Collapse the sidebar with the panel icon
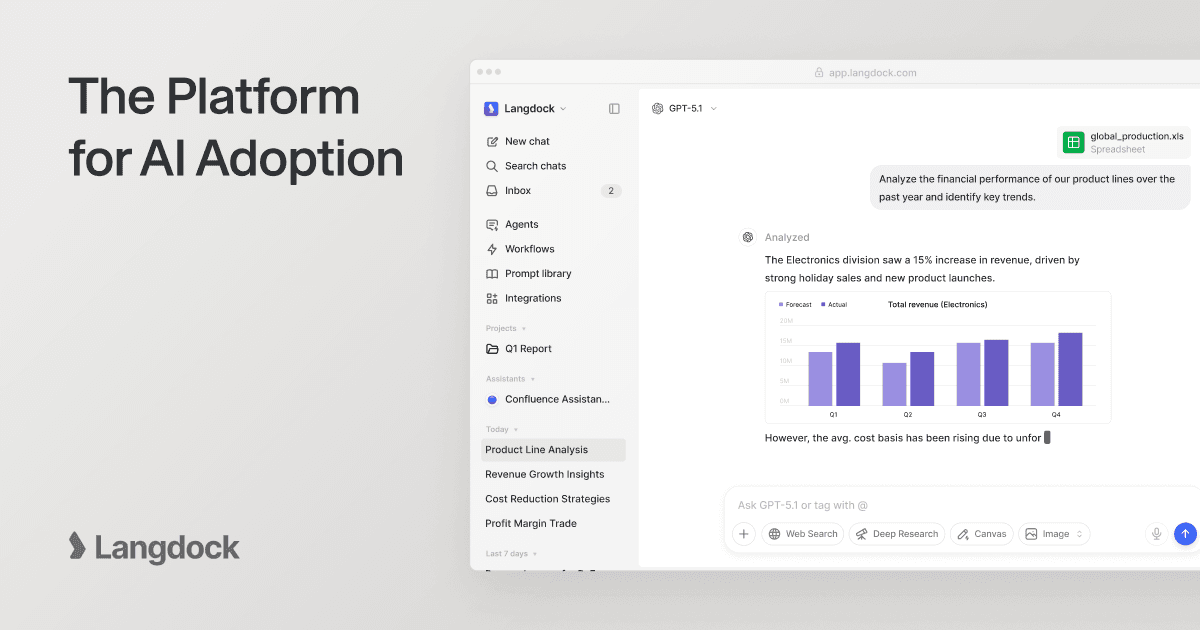1200x630 pixels. tap(614, 109)
